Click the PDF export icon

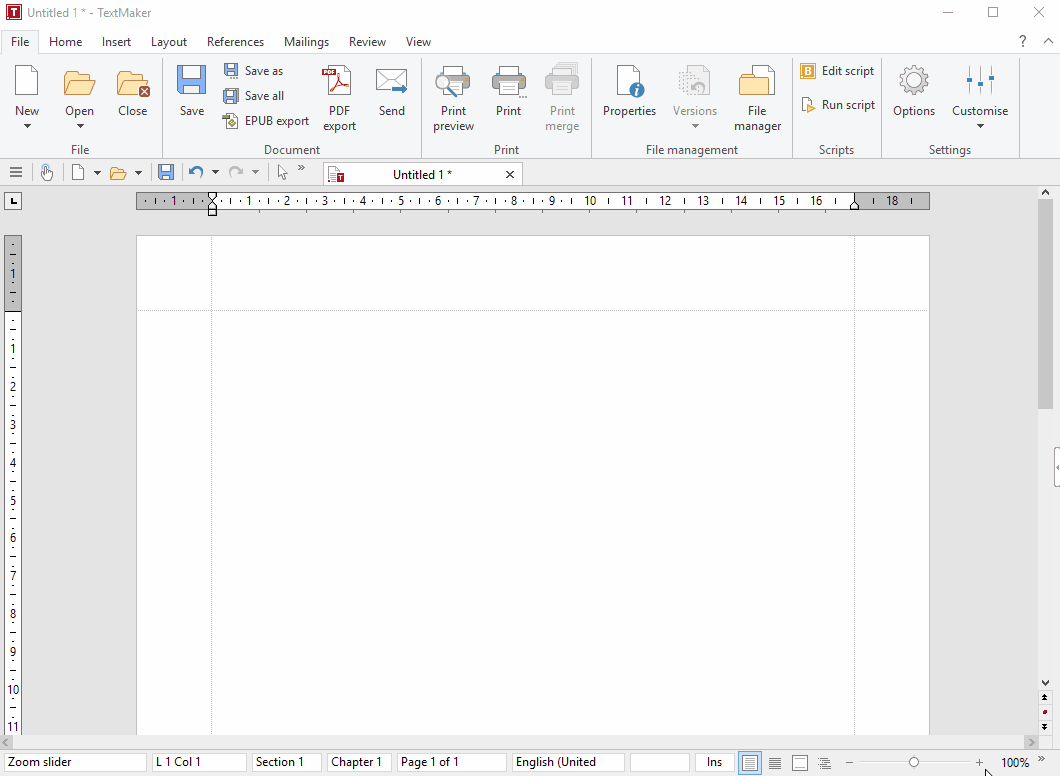[x=339, y=98]
